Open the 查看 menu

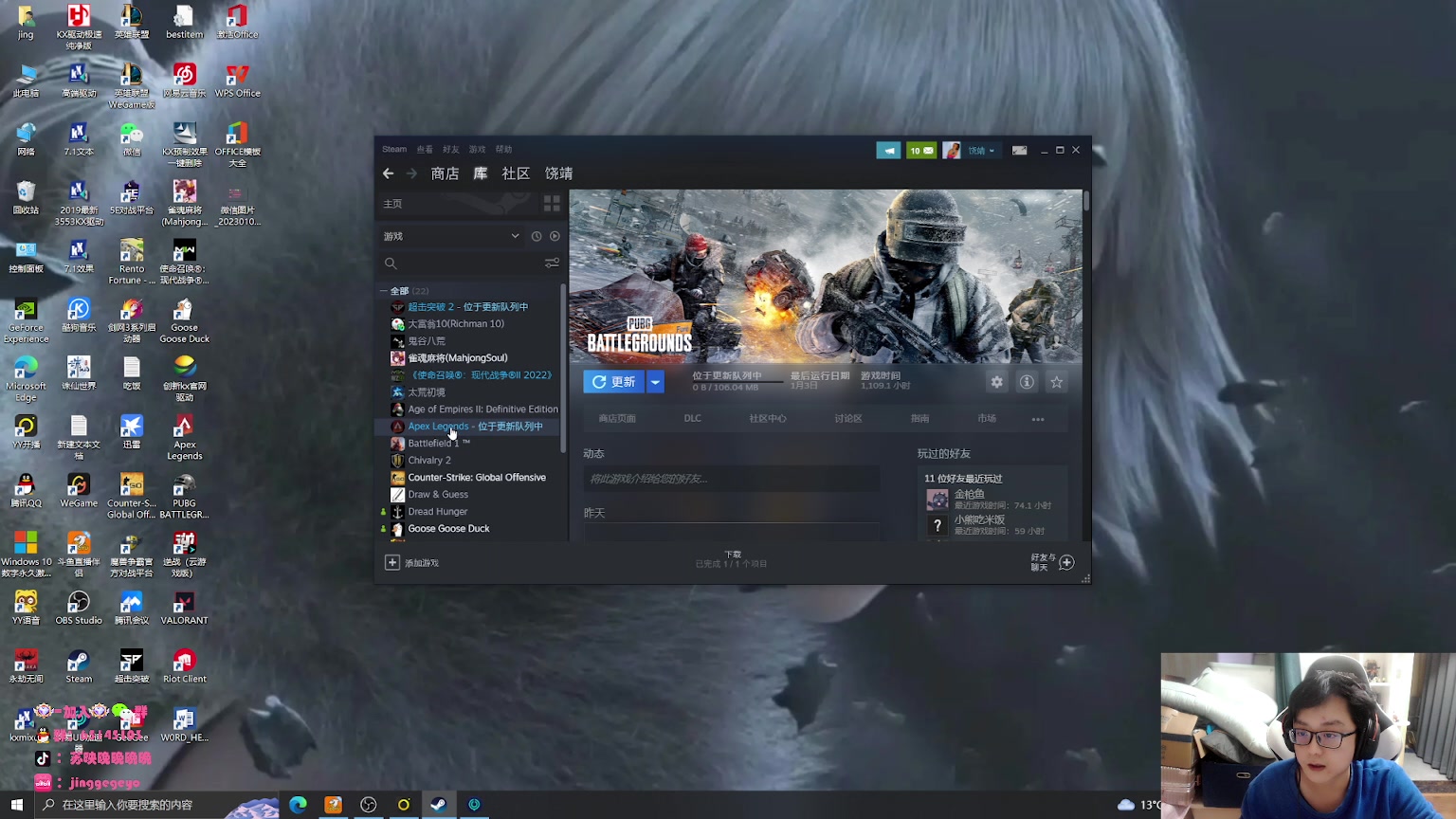tap(425, 150)
